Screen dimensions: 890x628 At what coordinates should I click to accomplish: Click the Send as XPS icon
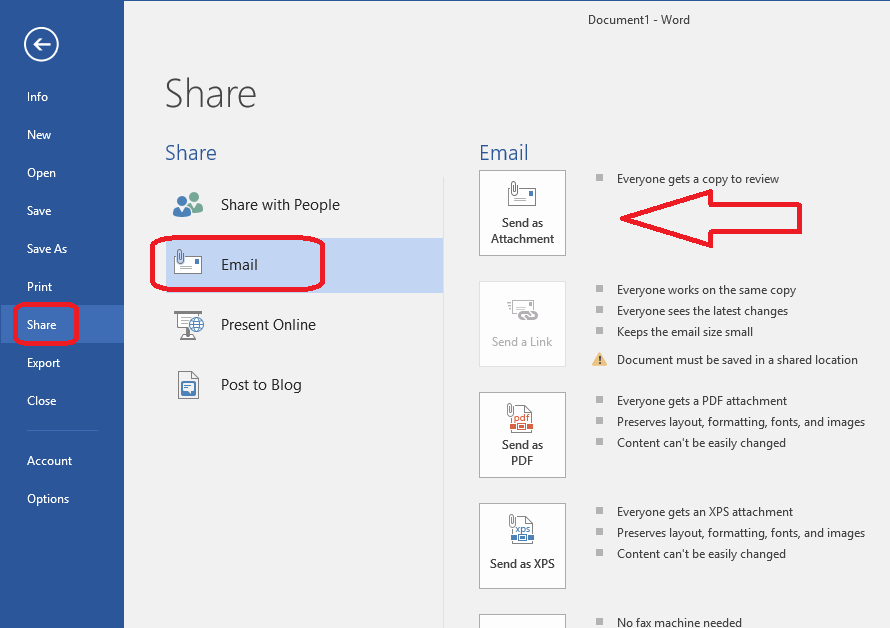[x=522, y=538]
